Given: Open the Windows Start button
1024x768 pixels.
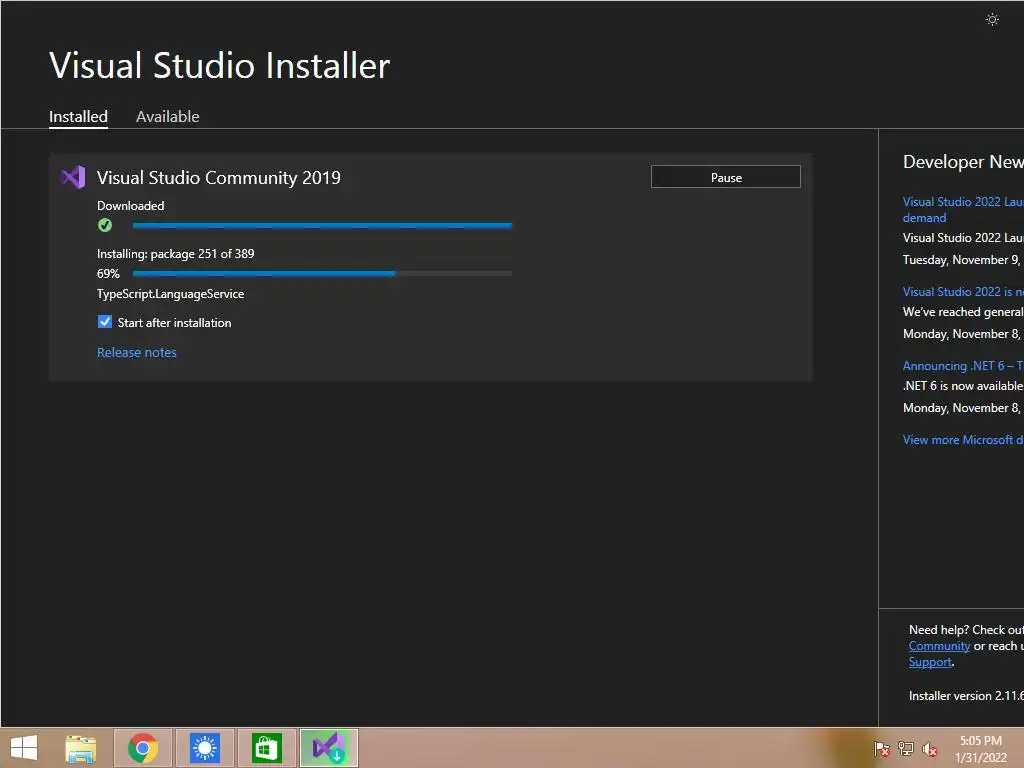Looking at the screenshot, I should coord(24,748).
